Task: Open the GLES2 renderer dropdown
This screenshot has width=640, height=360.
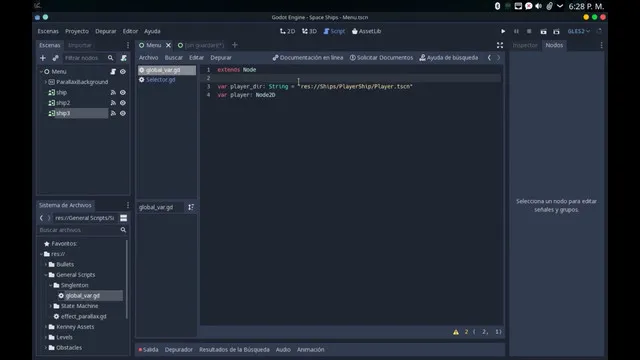Action: tap(578, 31)
